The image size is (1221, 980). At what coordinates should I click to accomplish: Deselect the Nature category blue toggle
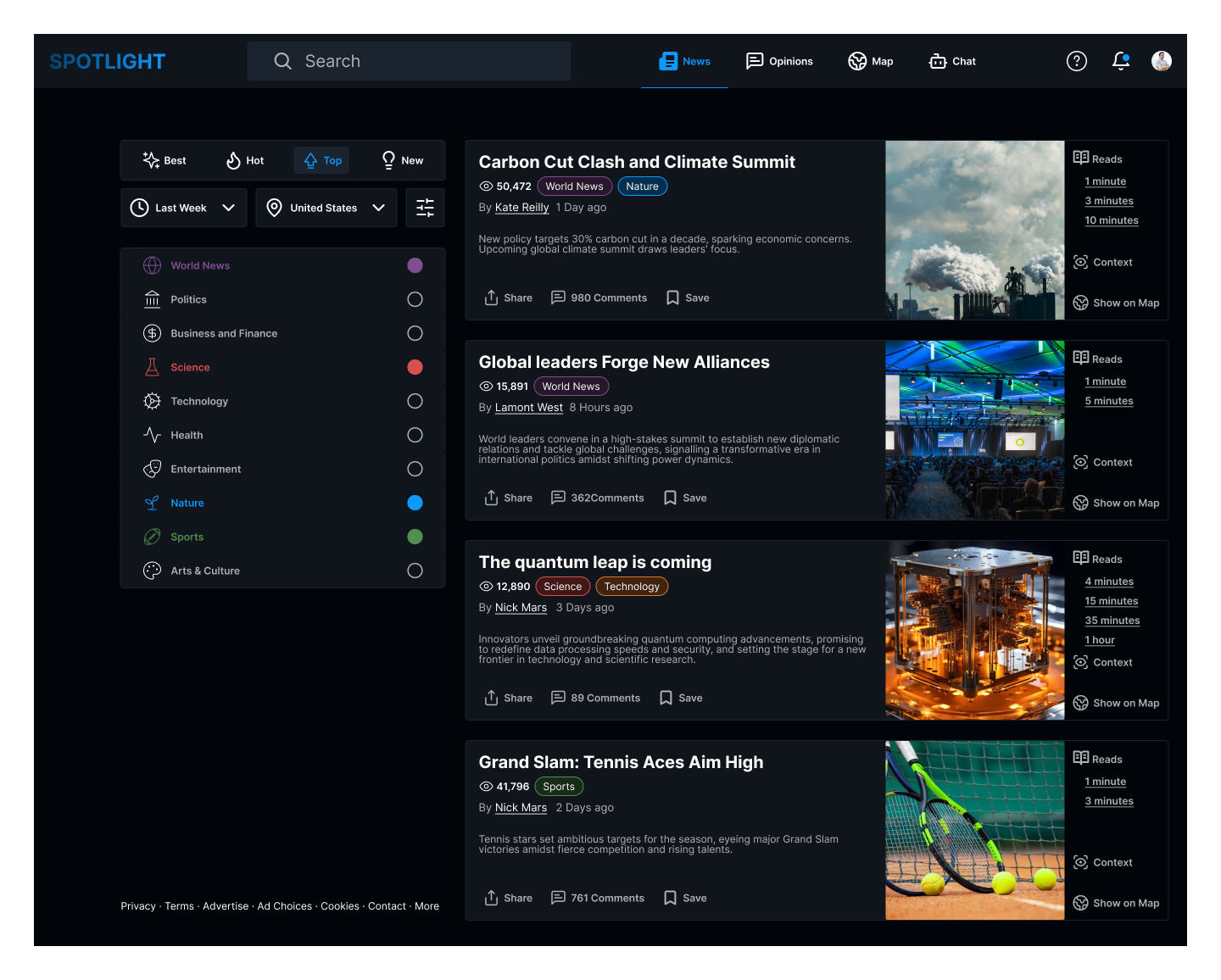click(415, 503)
